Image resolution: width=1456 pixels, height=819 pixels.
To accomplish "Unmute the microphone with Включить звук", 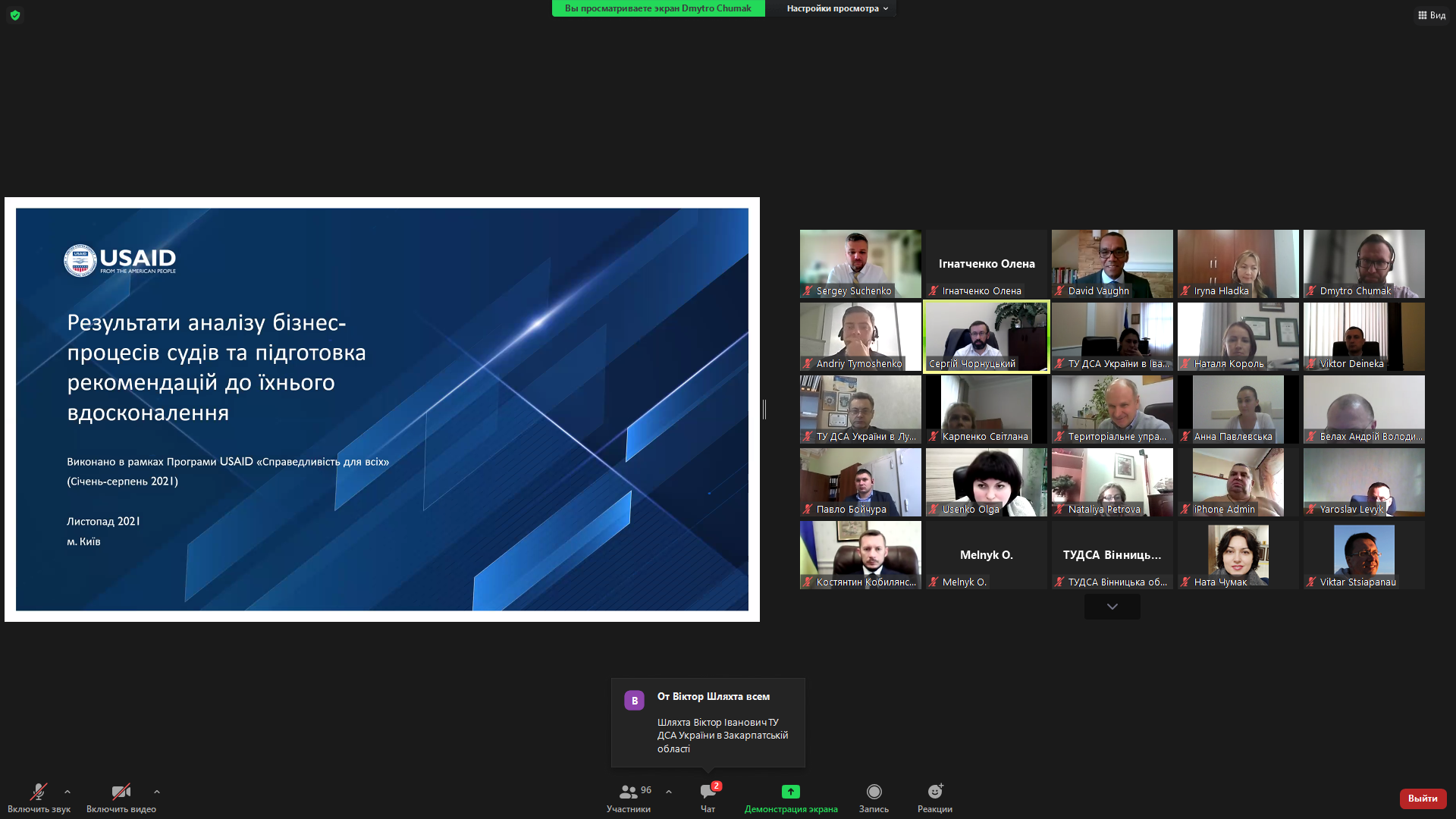I will [x=38, y=792].
